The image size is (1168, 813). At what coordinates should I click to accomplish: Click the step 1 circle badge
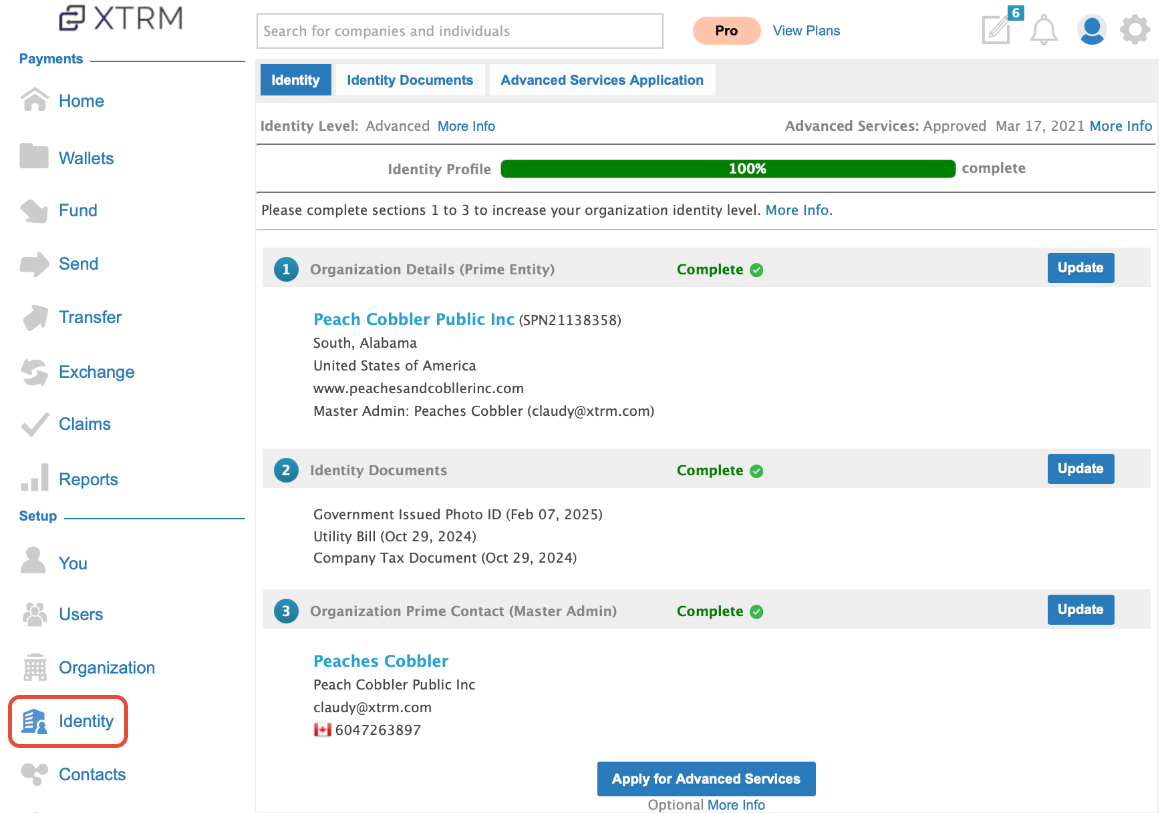point(286,269)
